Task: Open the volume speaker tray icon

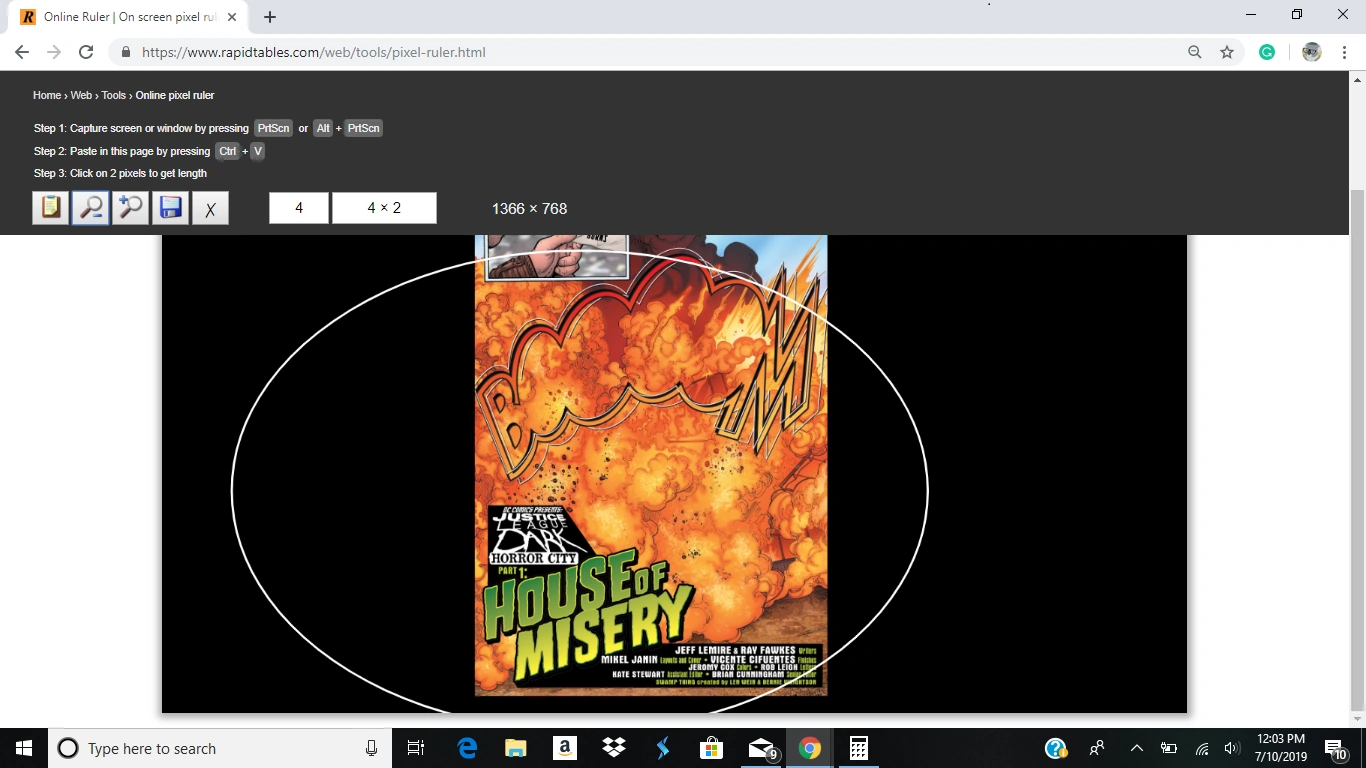Action: coord(1232,748)
